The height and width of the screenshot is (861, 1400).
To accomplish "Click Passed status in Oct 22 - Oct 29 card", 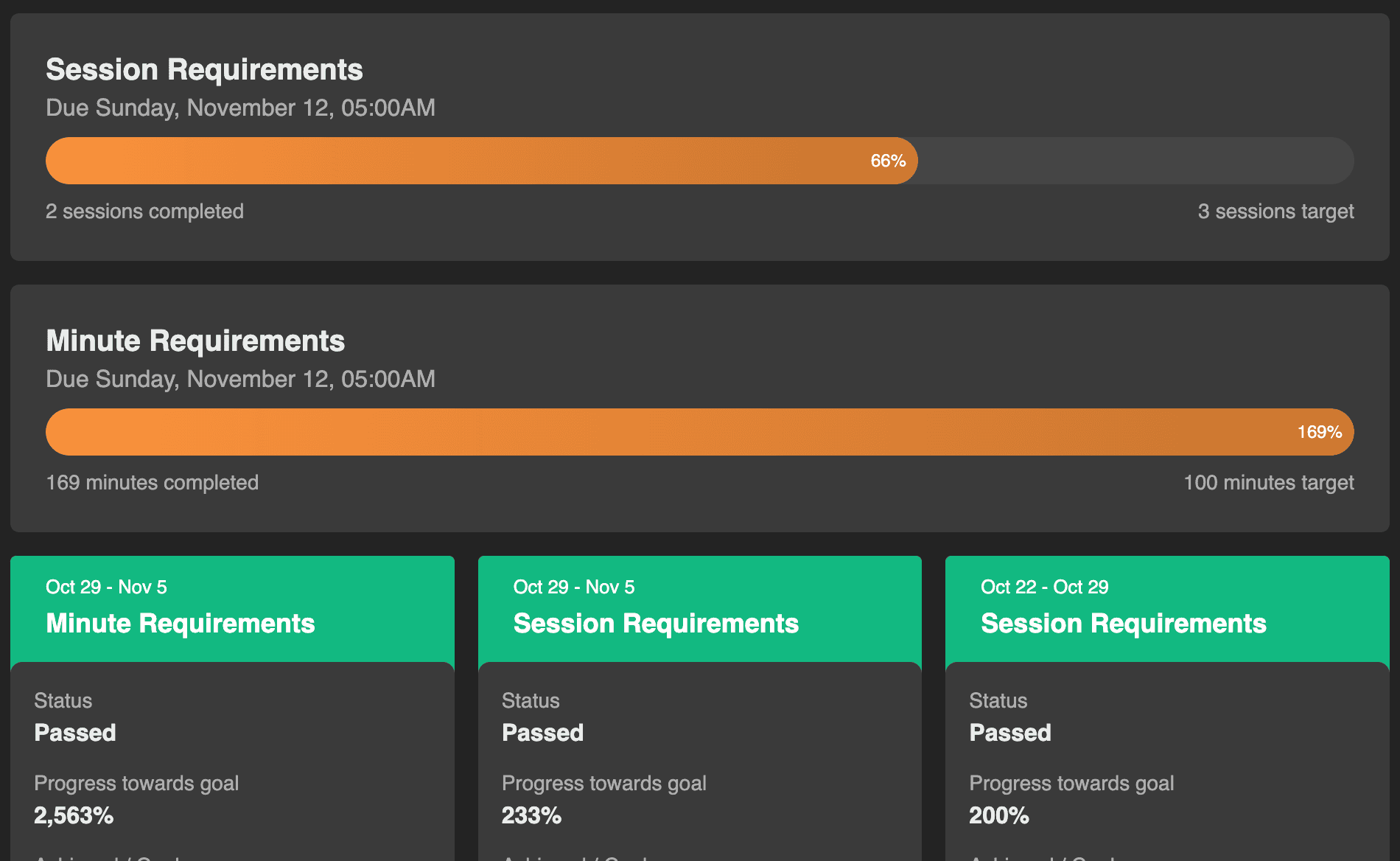I will point(1009,733).
